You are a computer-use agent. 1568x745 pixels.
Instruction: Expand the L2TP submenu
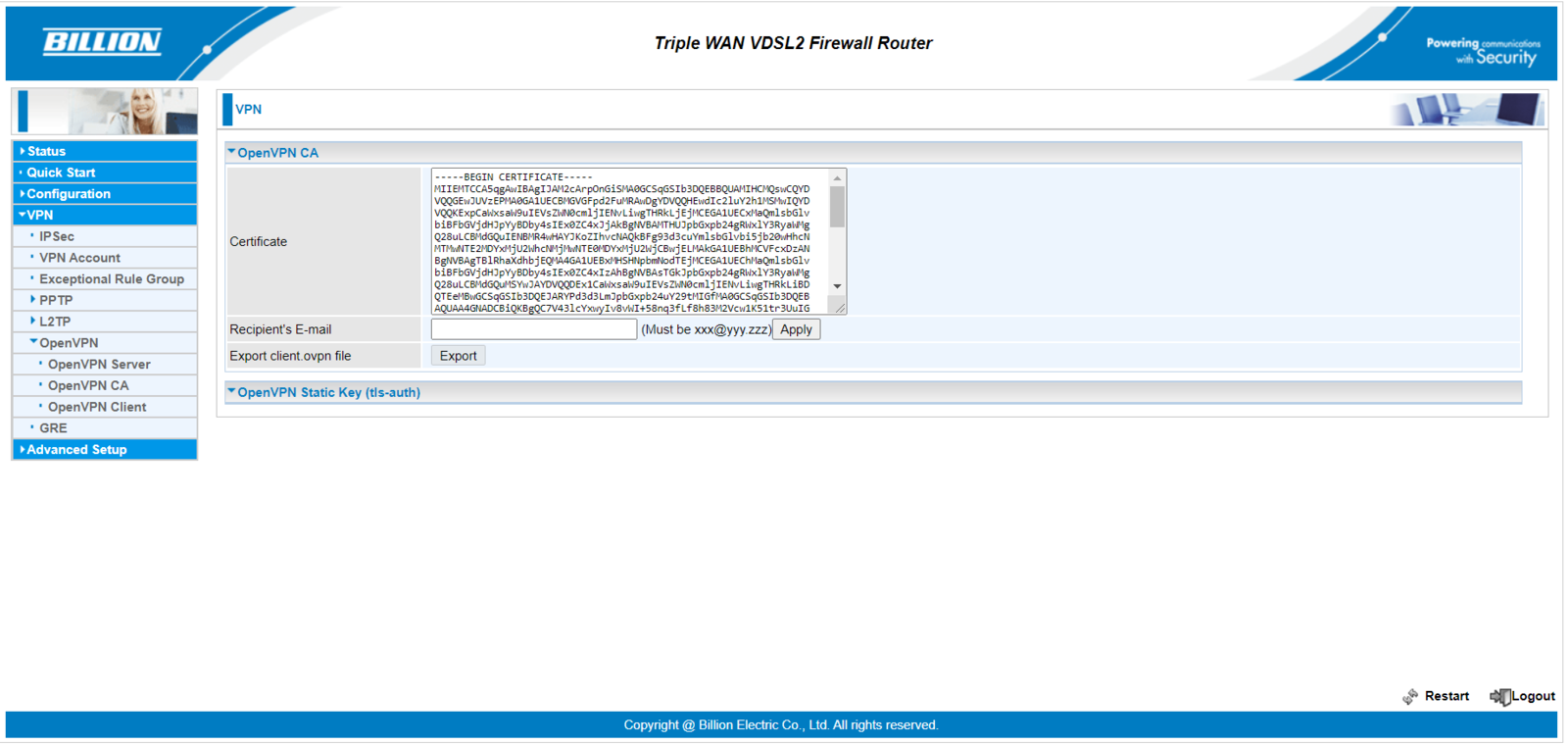tap(54, 322)
